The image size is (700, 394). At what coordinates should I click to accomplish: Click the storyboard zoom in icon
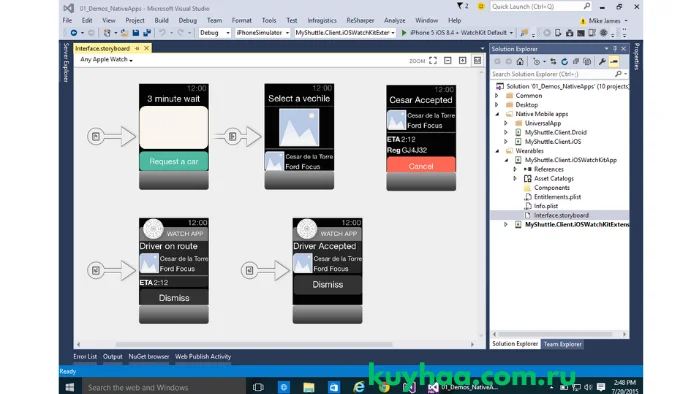pos(462,60)
